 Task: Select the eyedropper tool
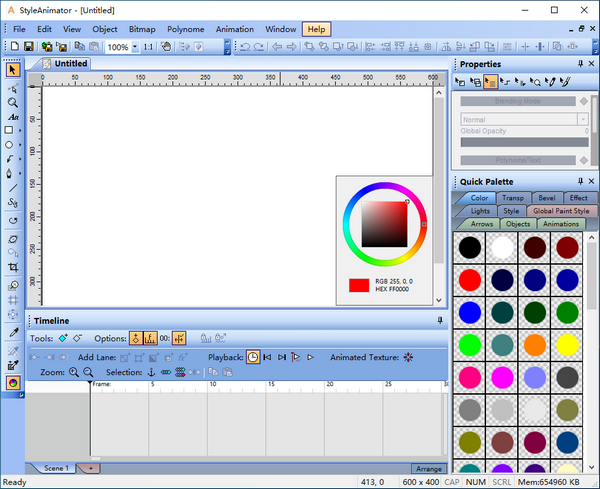pos(12,330)
